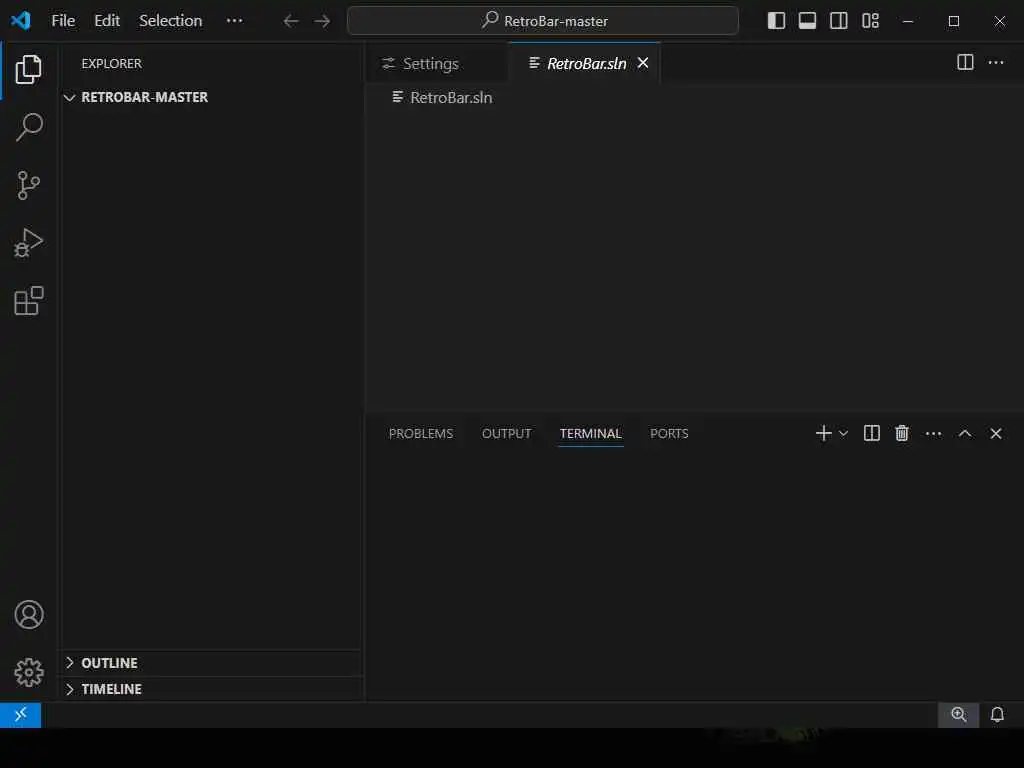1024x768 pixels.
Task: Open the Extensions view
Action: click(x=28, y=300)
